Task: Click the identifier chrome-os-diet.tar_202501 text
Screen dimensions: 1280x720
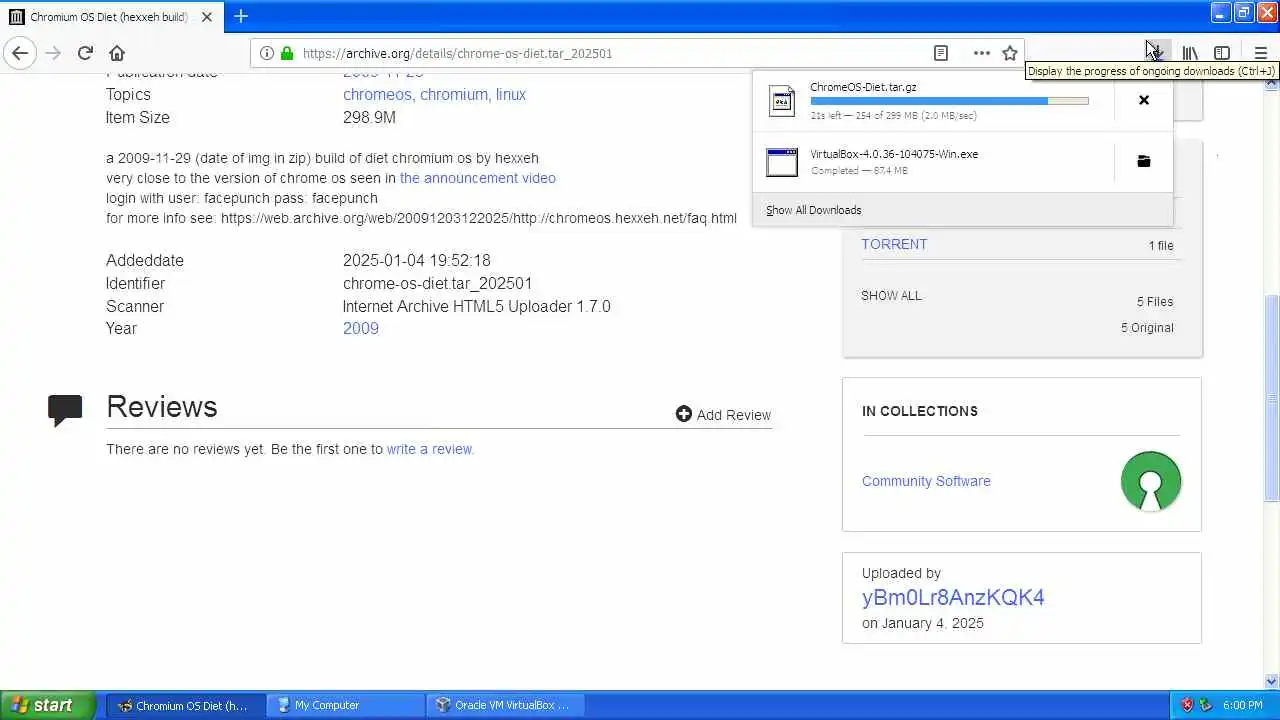Action: 437,284
